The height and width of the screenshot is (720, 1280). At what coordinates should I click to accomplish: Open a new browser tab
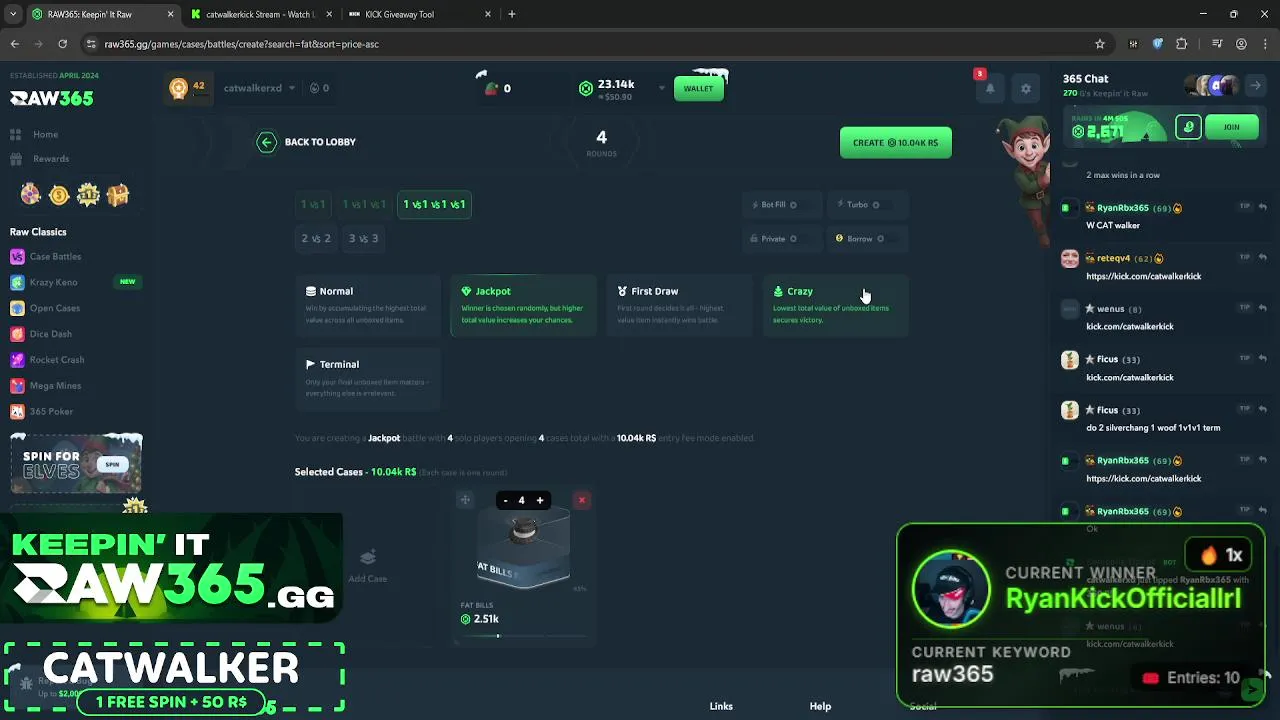pos(511,14)
